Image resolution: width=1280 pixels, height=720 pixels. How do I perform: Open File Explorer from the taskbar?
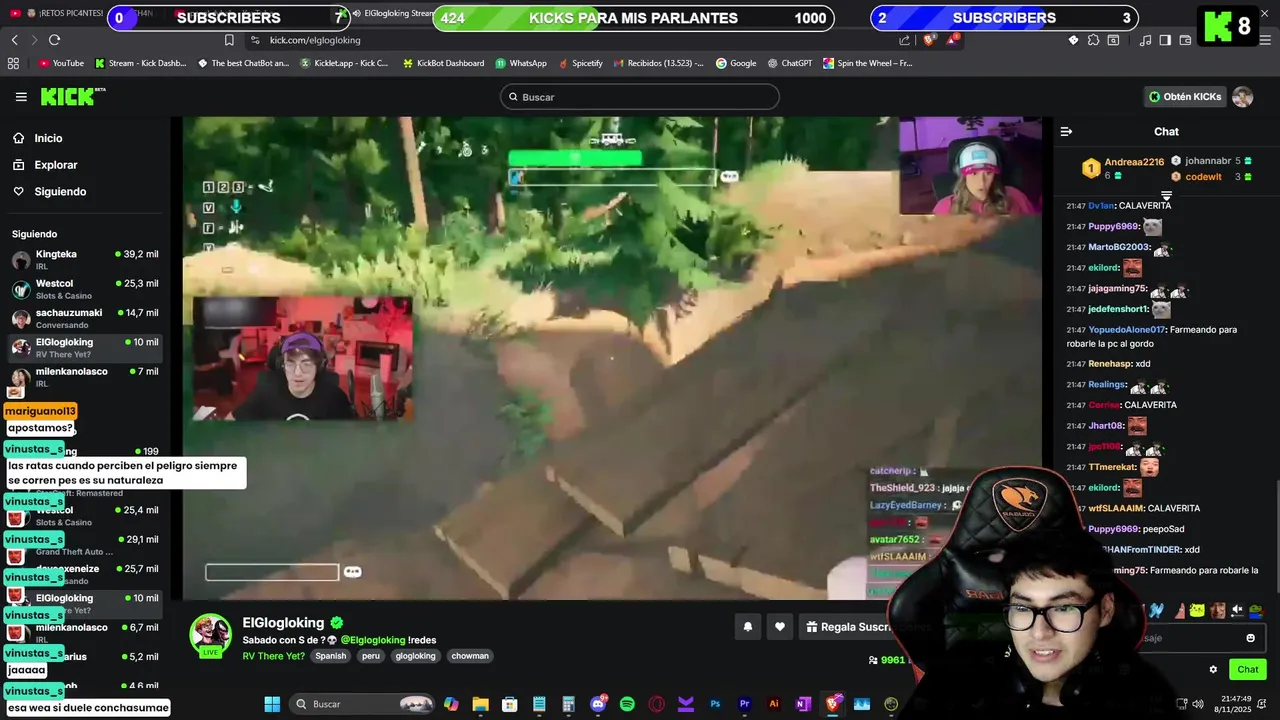(480, 704)
